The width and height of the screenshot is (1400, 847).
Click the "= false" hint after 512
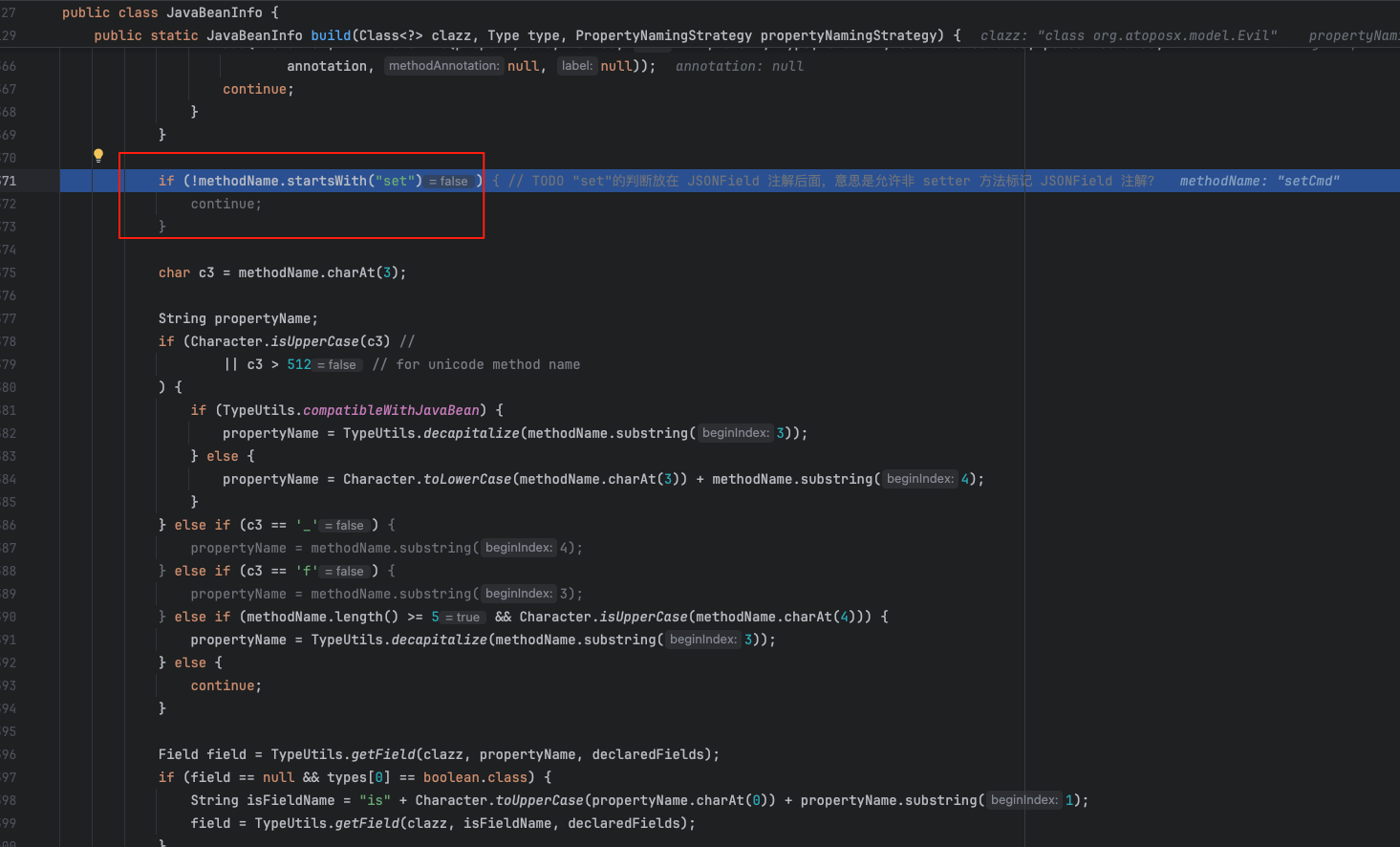click(x=337, y=365)
